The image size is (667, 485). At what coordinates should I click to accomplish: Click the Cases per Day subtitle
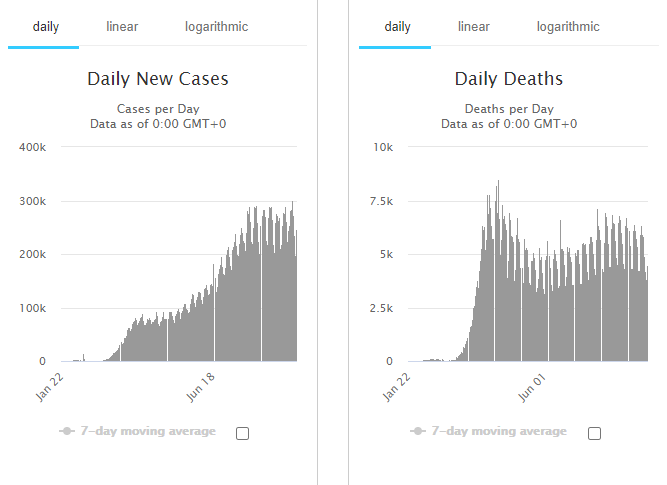(x=158, y=108)
